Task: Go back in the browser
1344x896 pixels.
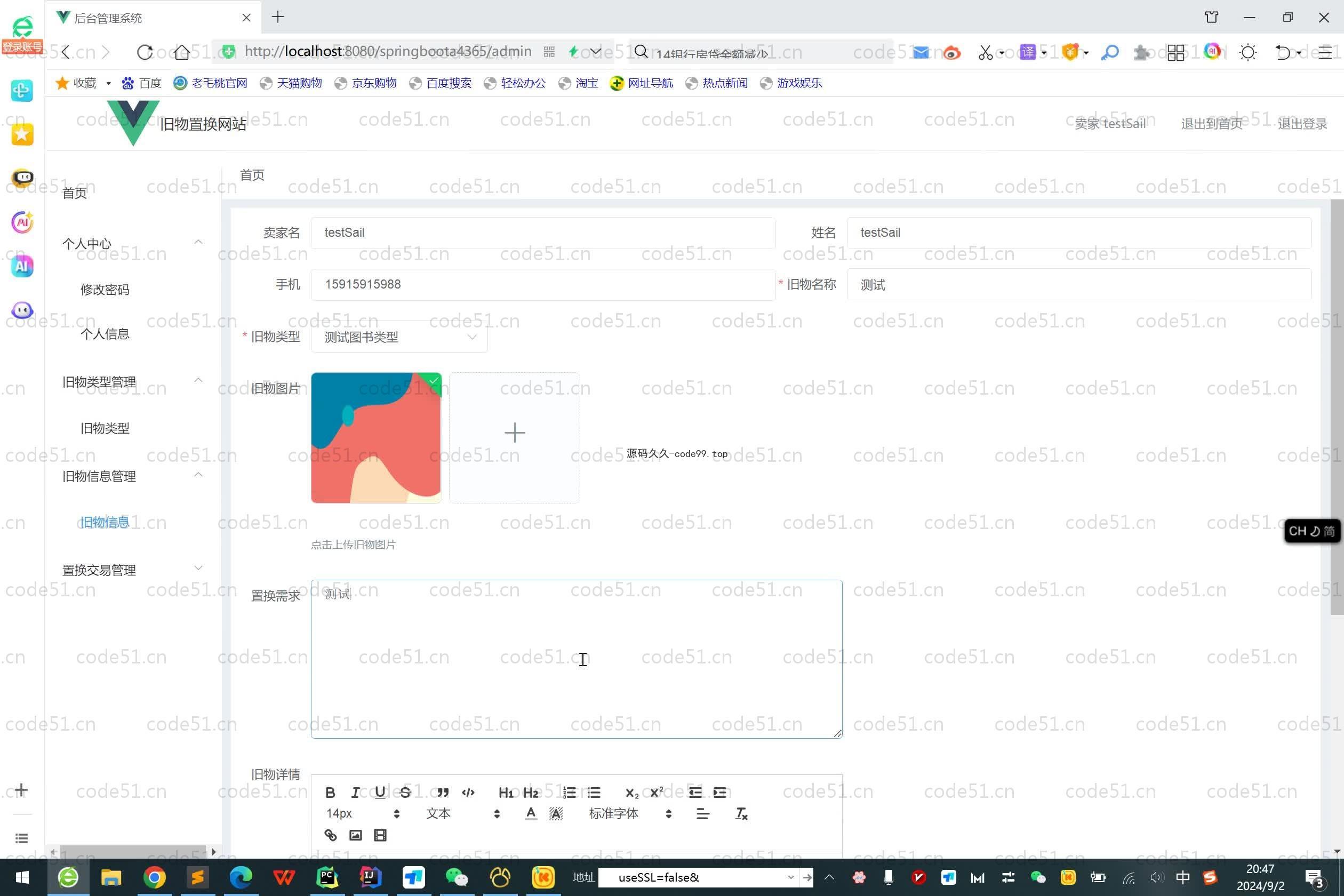Action: click(x=66, y=52)
